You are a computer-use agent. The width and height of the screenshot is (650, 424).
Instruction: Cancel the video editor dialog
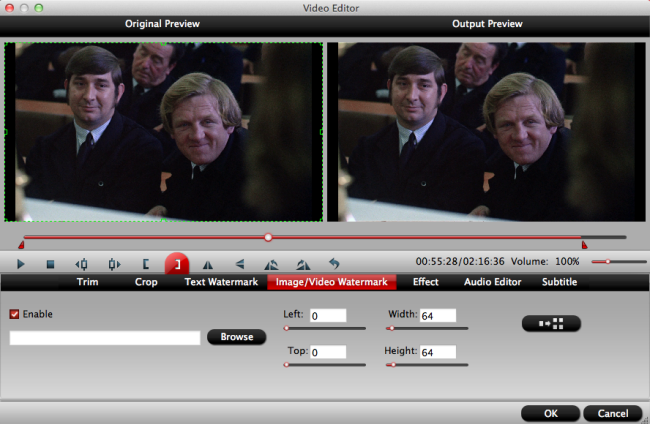coord(613,413)
